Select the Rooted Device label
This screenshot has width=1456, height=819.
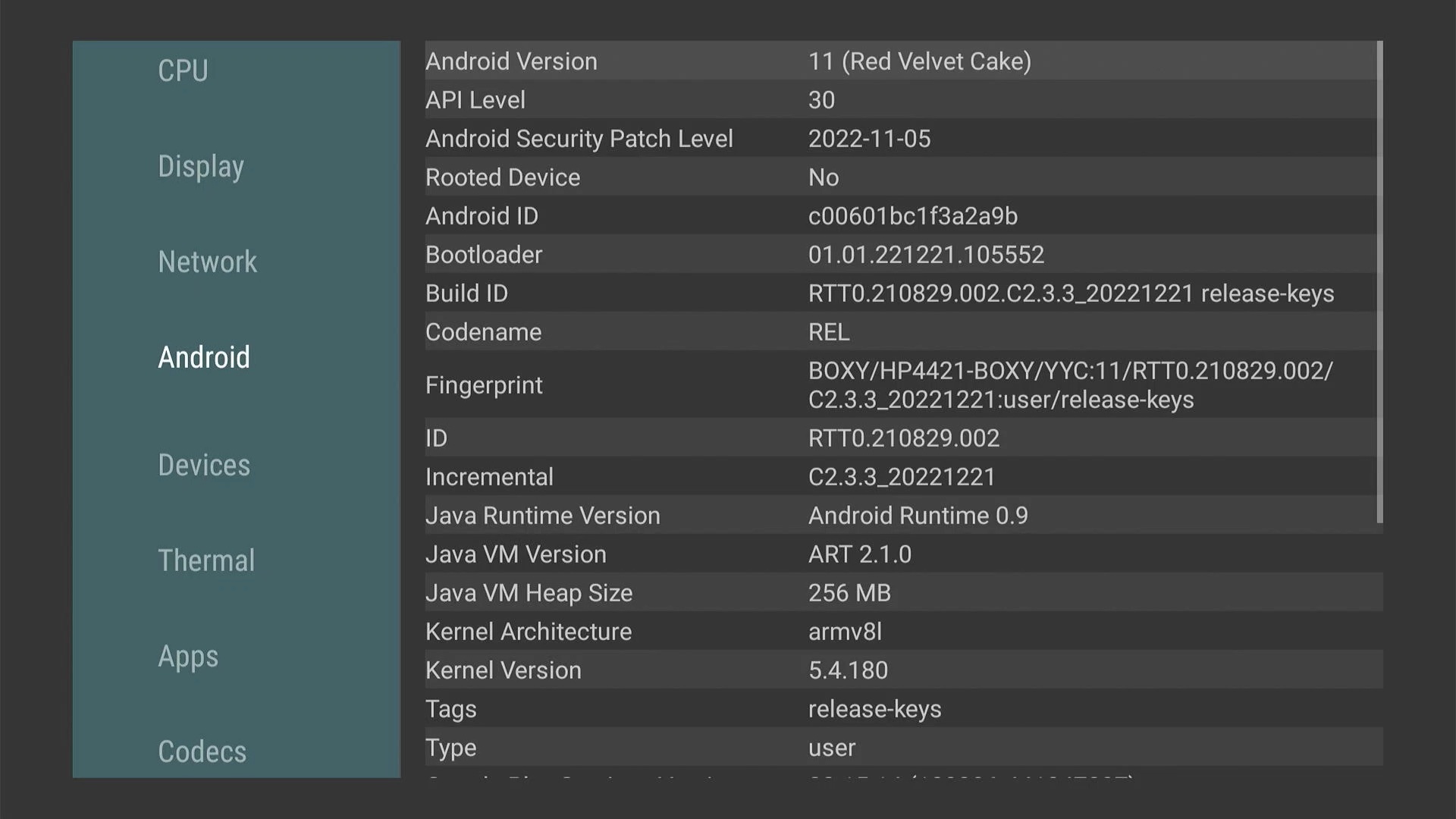tap(503, 177)
